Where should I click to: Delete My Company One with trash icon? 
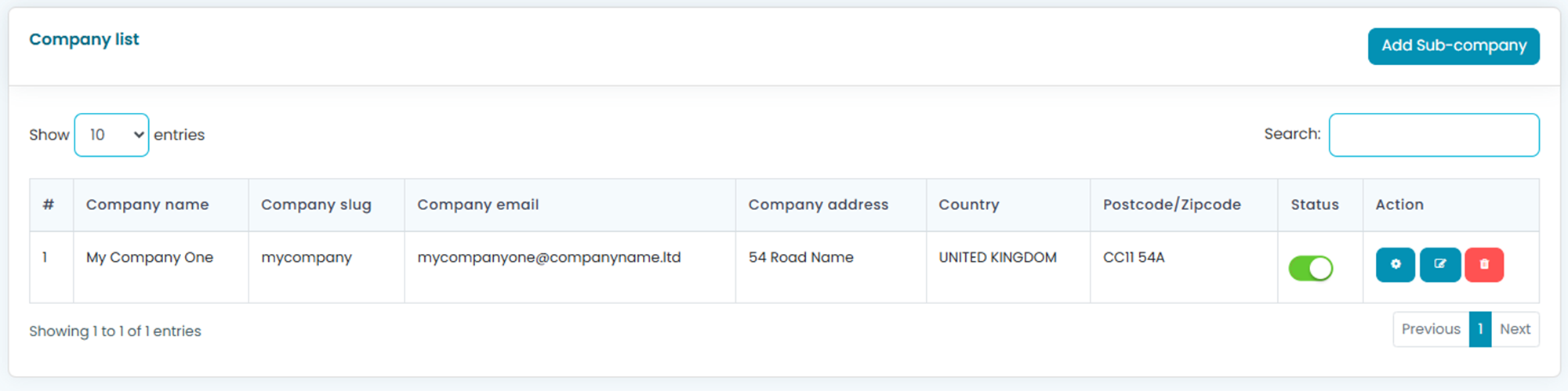pos(1484,265)
